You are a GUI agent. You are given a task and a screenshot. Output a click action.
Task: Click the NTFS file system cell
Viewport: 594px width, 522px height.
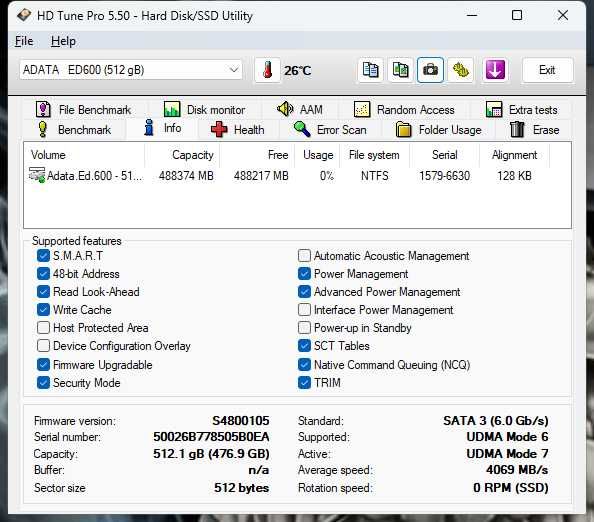pyautogui.click(x=374, y=176)
